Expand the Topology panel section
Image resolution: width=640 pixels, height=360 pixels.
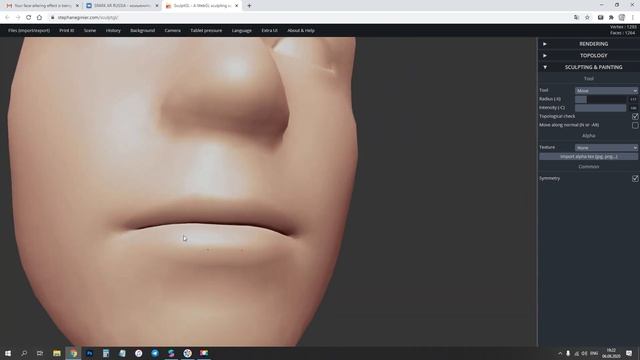[589, 56]
